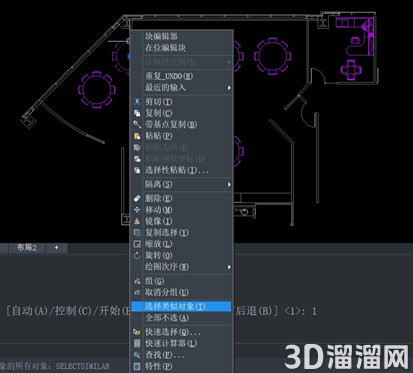
Task: Switch to the 布局2 layout tab
Action: [27, 248]
